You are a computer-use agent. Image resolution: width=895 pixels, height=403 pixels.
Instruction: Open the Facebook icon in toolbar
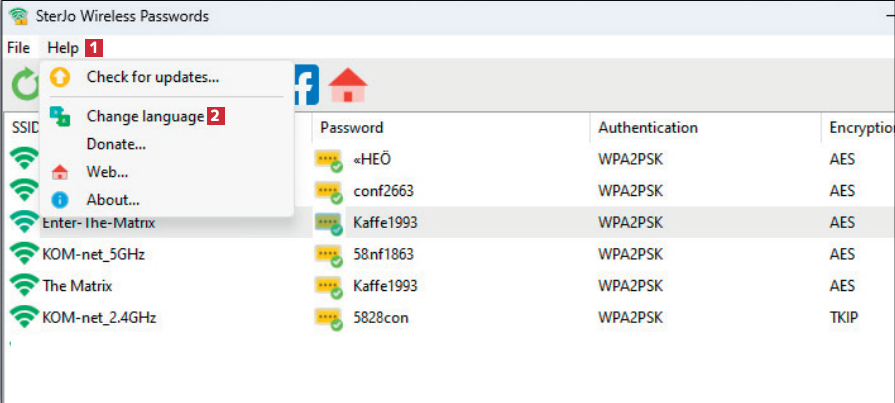[305, 85]
